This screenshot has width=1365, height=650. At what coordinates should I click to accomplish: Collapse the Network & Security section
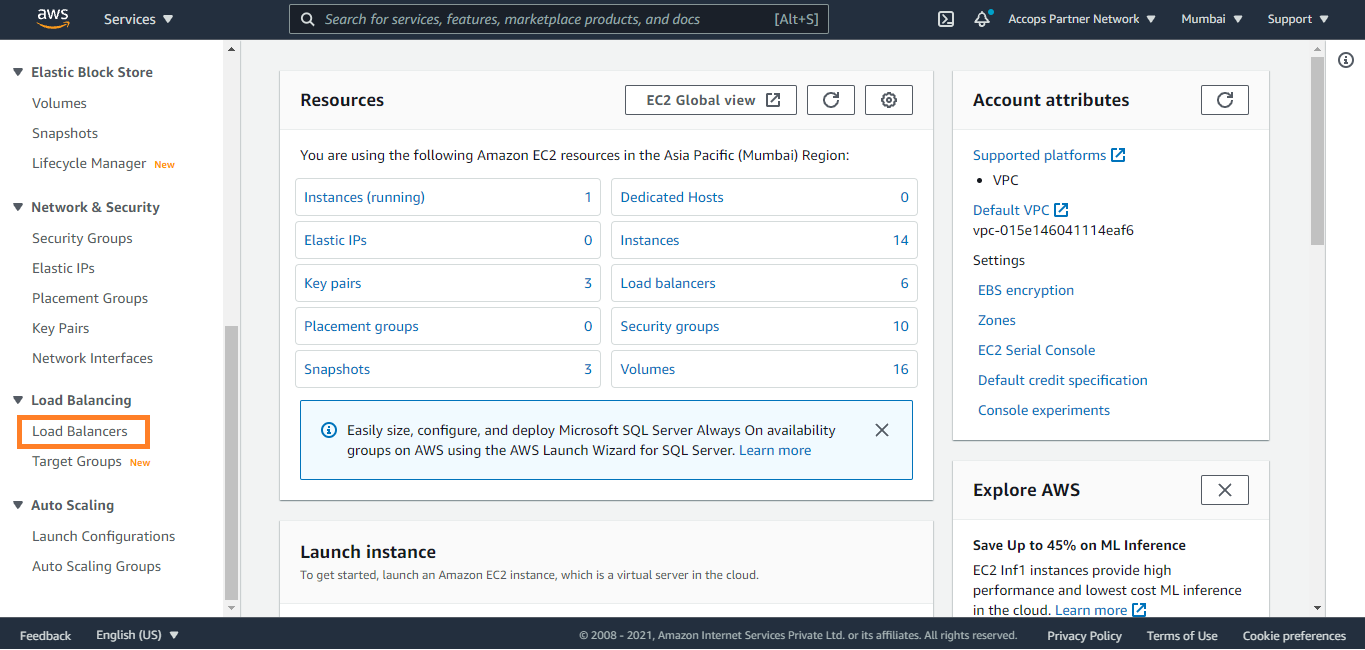point(18,207)
